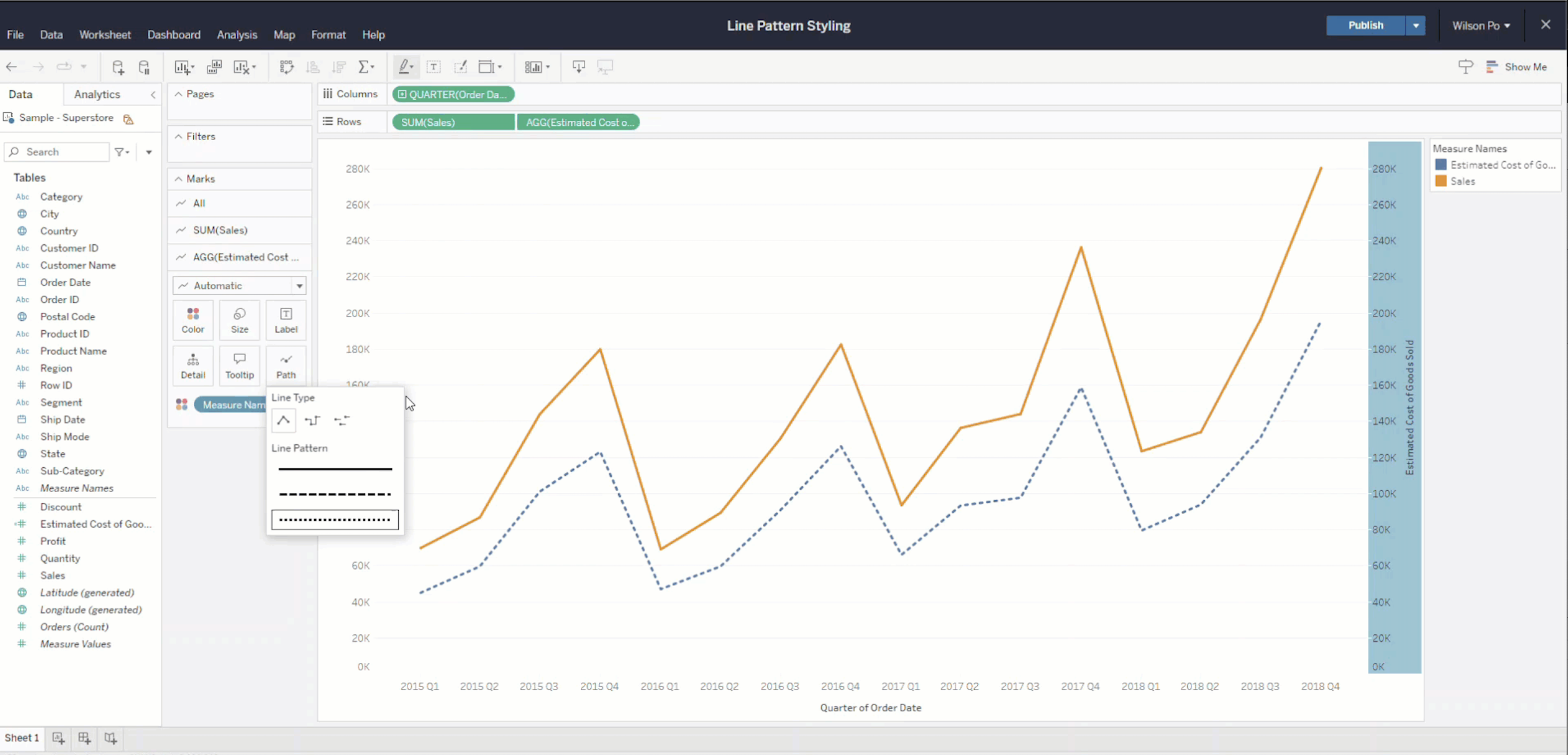Collapse the Filters shelf
Screen dimensions: 1568x755
coord(178,136)
